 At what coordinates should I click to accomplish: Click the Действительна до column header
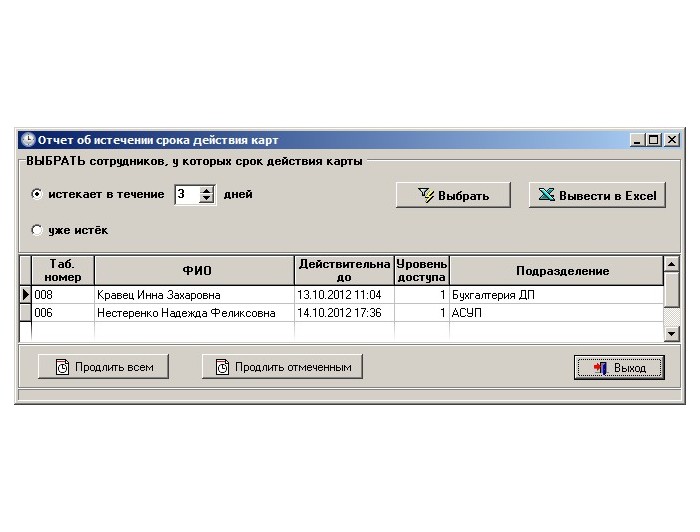coord(344,270)
